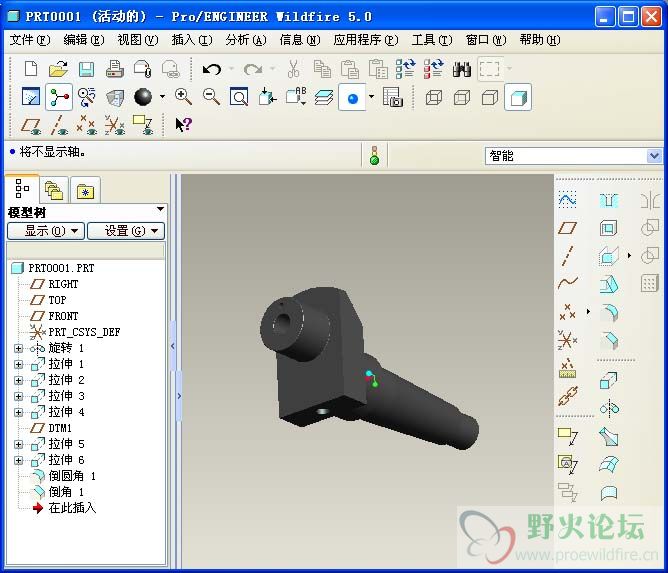Open the 编辑(E) menu

(84, 40)
